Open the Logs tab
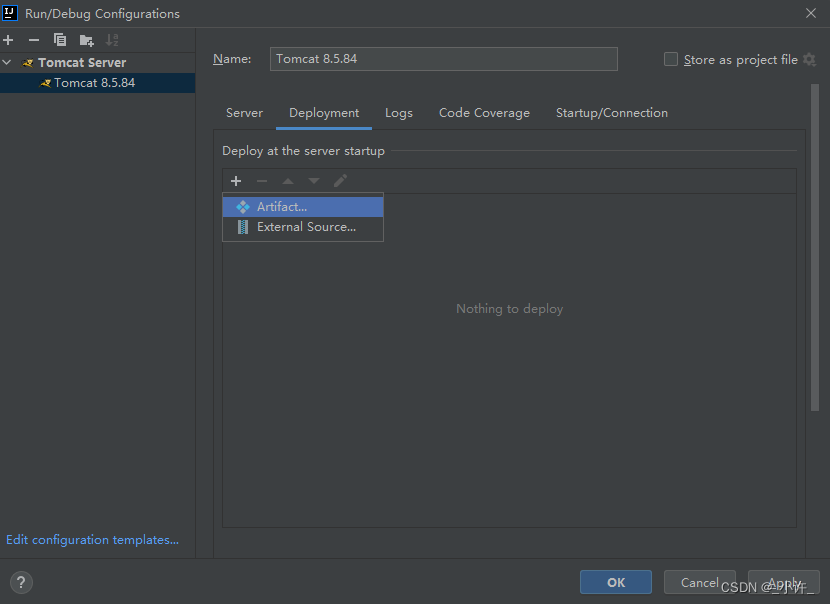This screenshot has height=604, width=830. point(399,113)
